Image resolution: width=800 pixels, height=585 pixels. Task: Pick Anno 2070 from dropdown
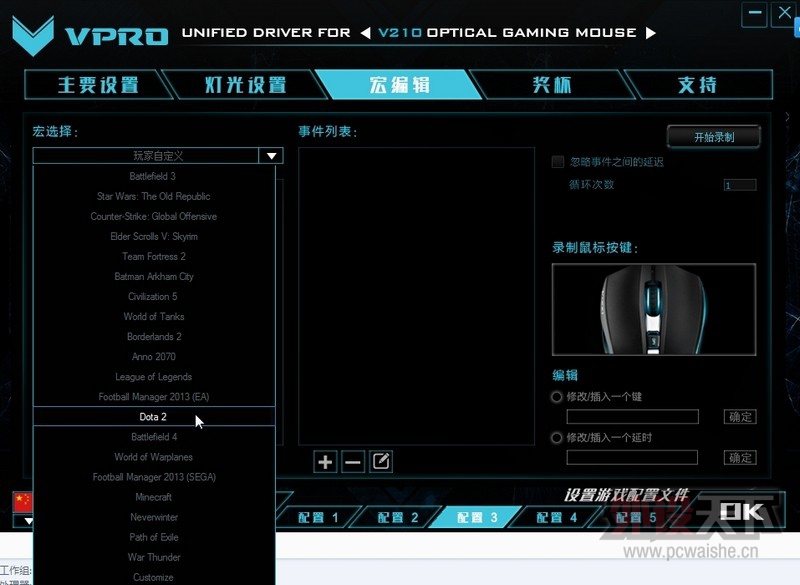click(153, 357)
